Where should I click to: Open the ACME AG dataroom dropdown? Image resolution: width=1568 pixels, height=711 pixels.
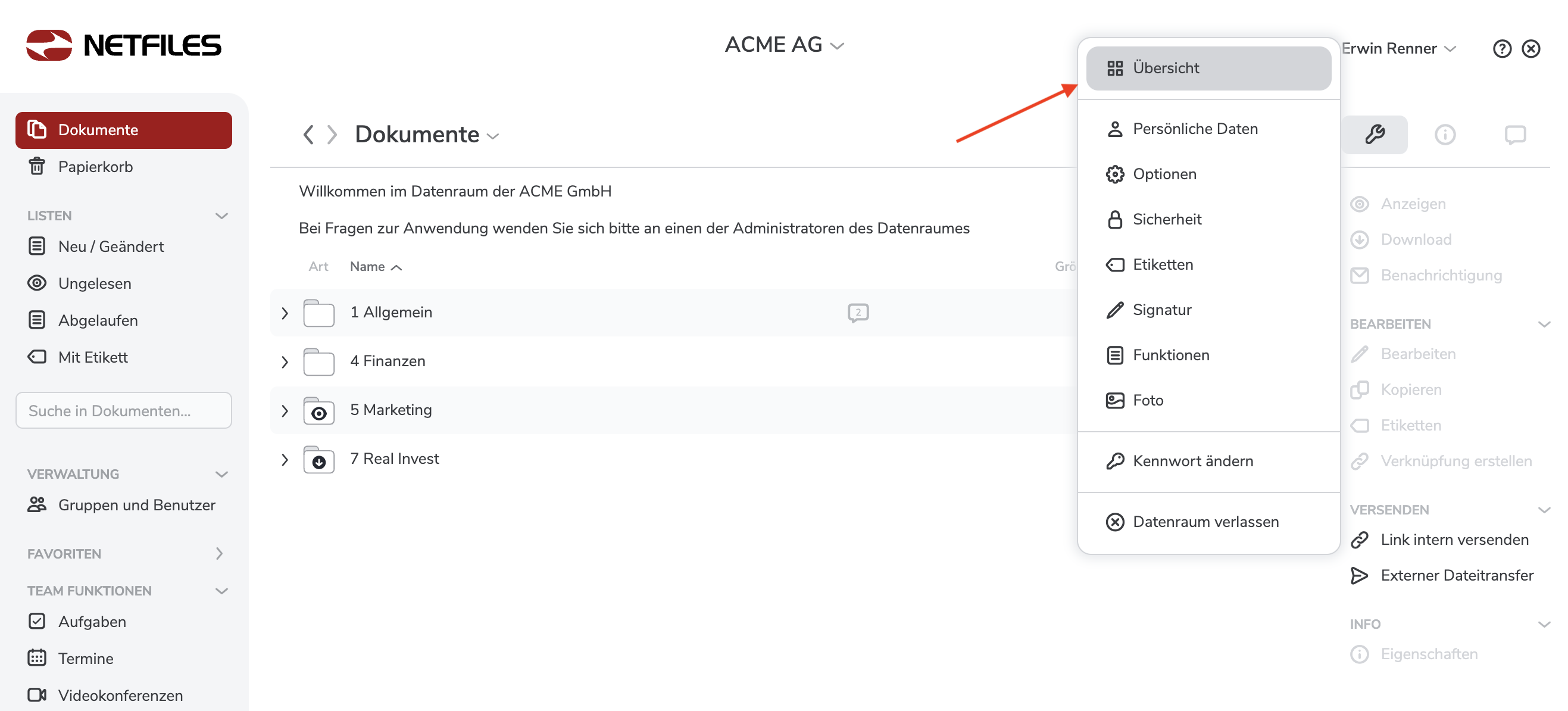point(783,45)
